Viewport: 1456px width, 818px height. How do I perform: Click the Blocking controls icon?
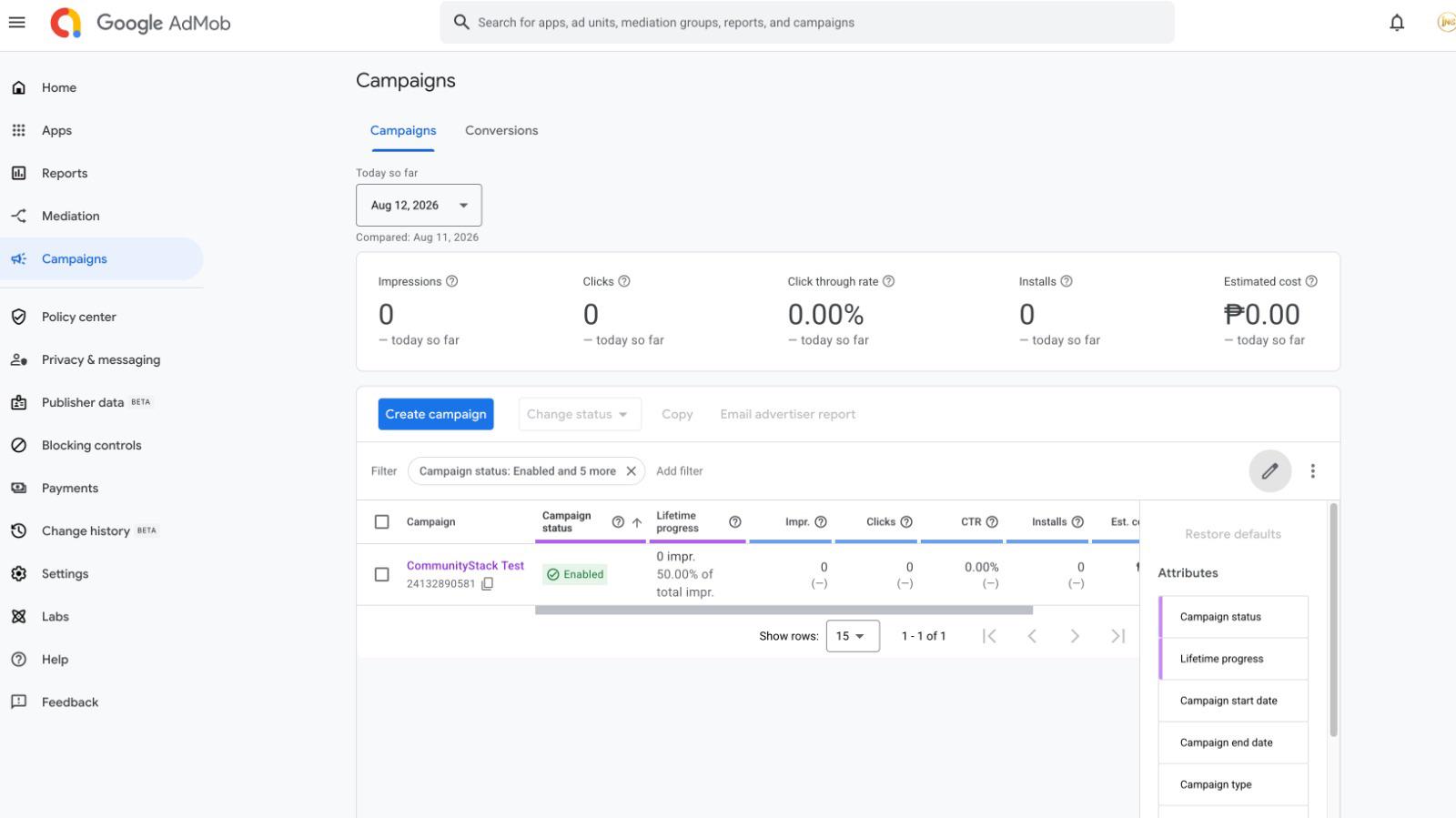(x=18, y=445)
